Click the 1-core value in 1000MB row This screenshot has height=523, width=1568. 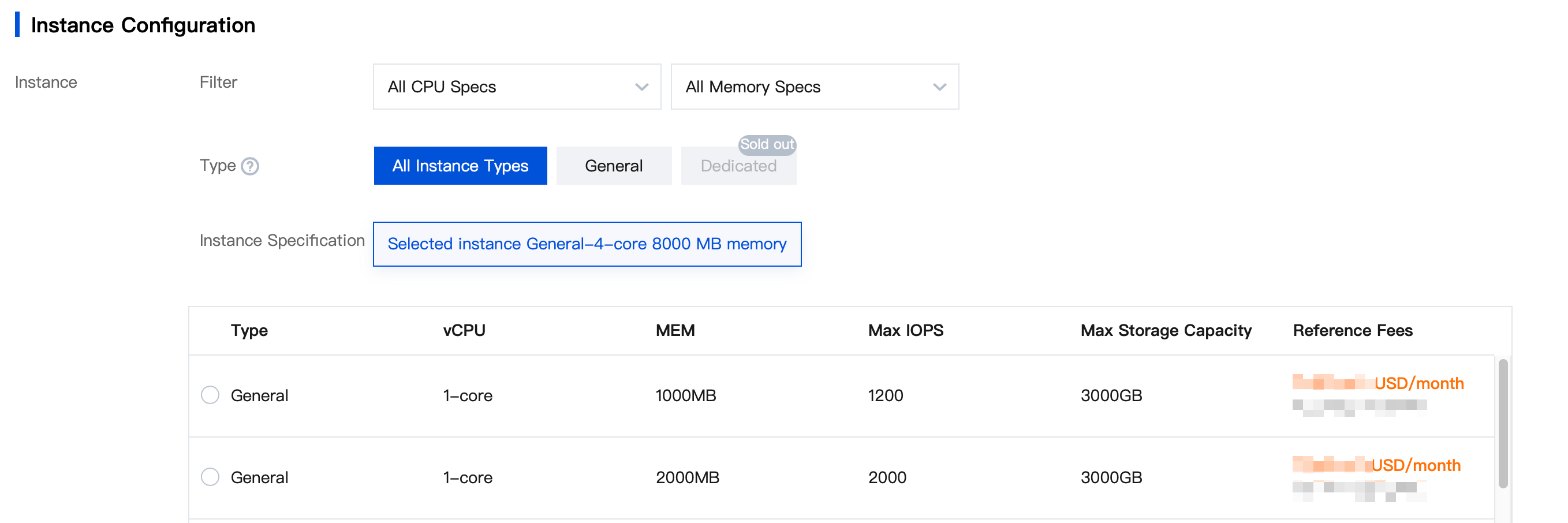pos(468,396)
